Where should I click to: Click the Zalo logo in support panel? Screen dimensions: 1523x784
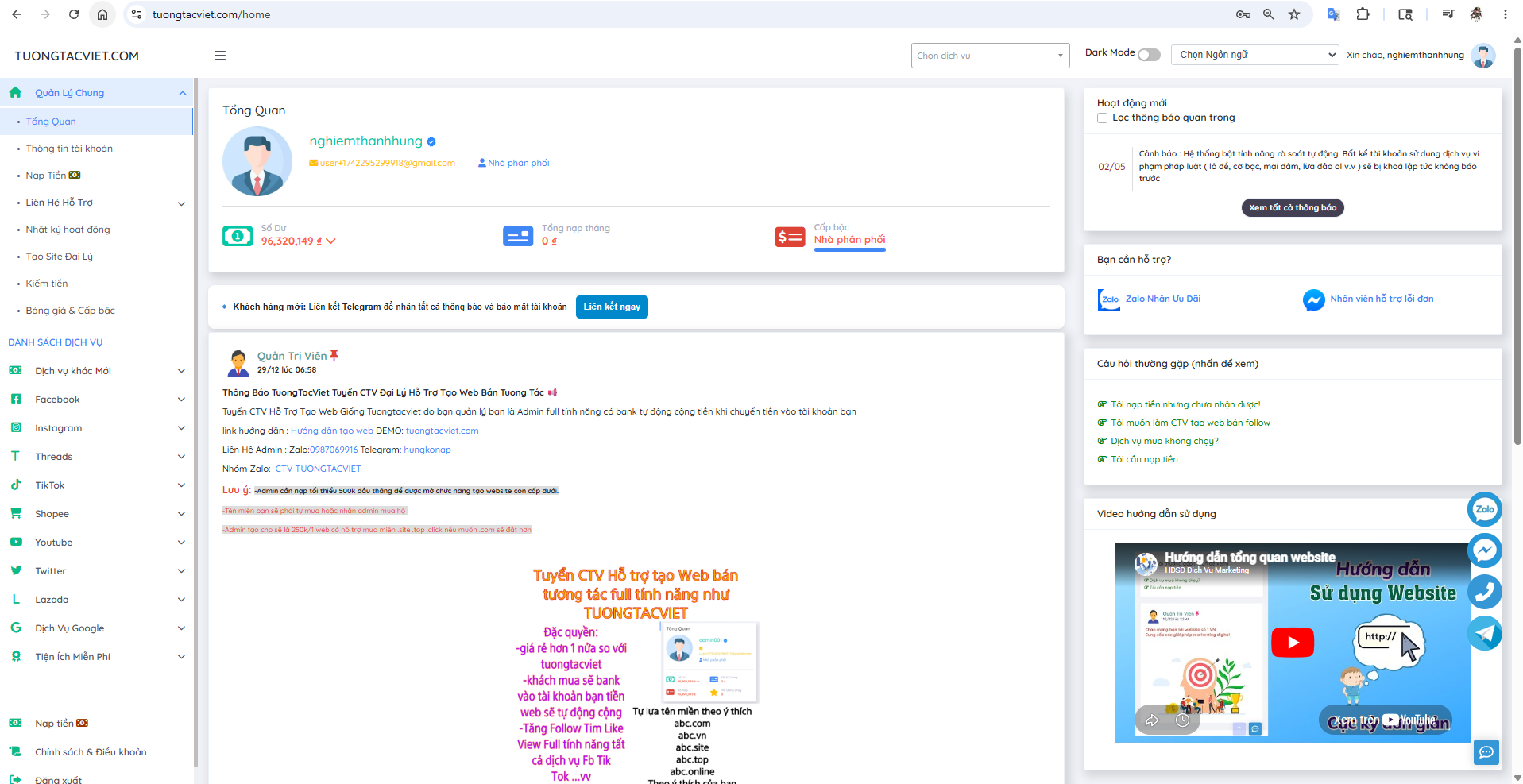coord(1109,299)
